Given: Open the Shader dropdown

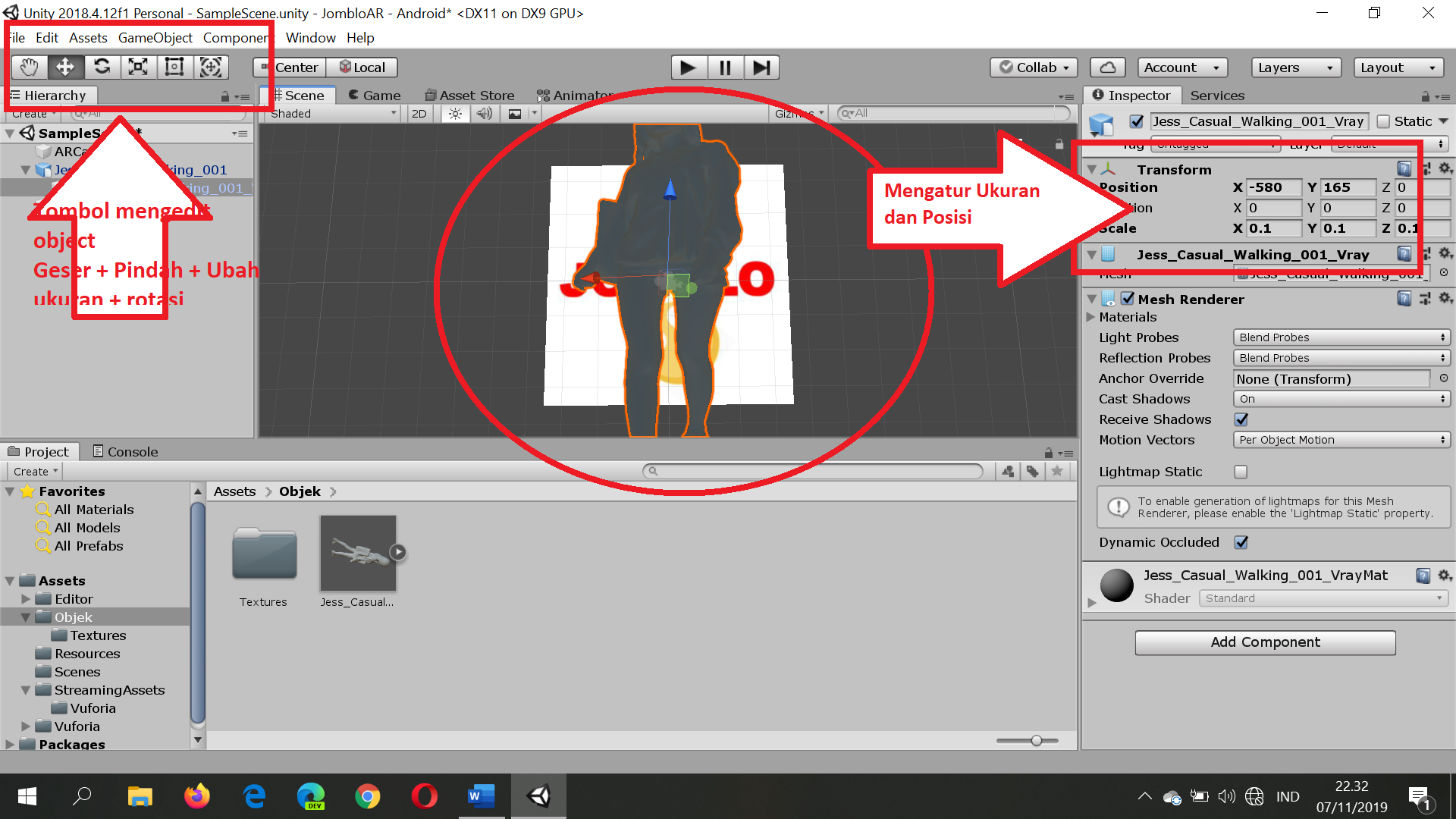Looking at the screenshot, I should point(1323,598).
